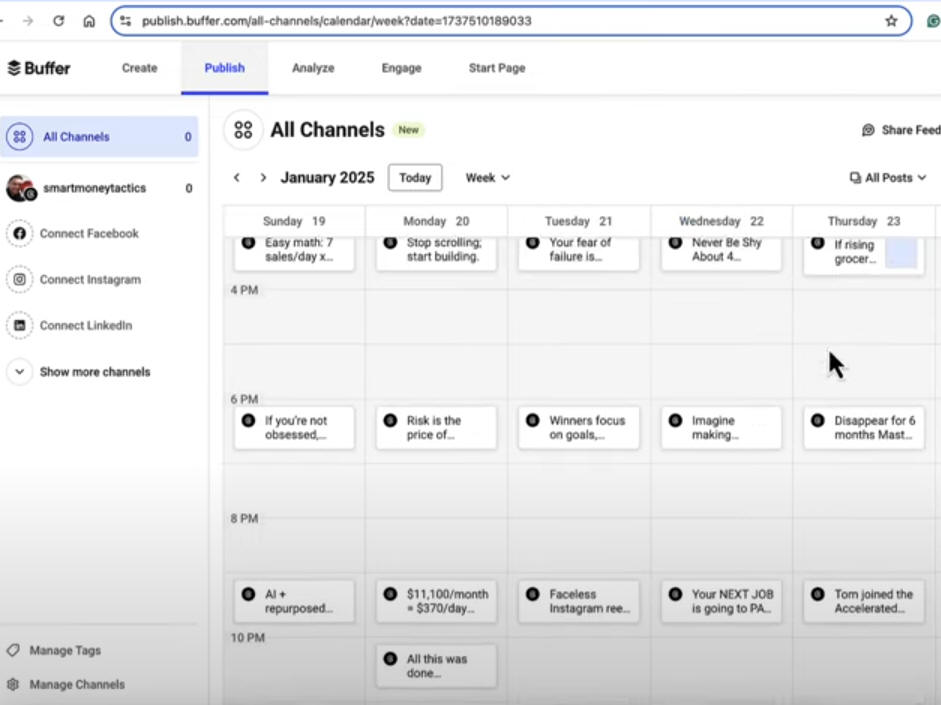Open the site info icon in address bar

click(125, 21)
